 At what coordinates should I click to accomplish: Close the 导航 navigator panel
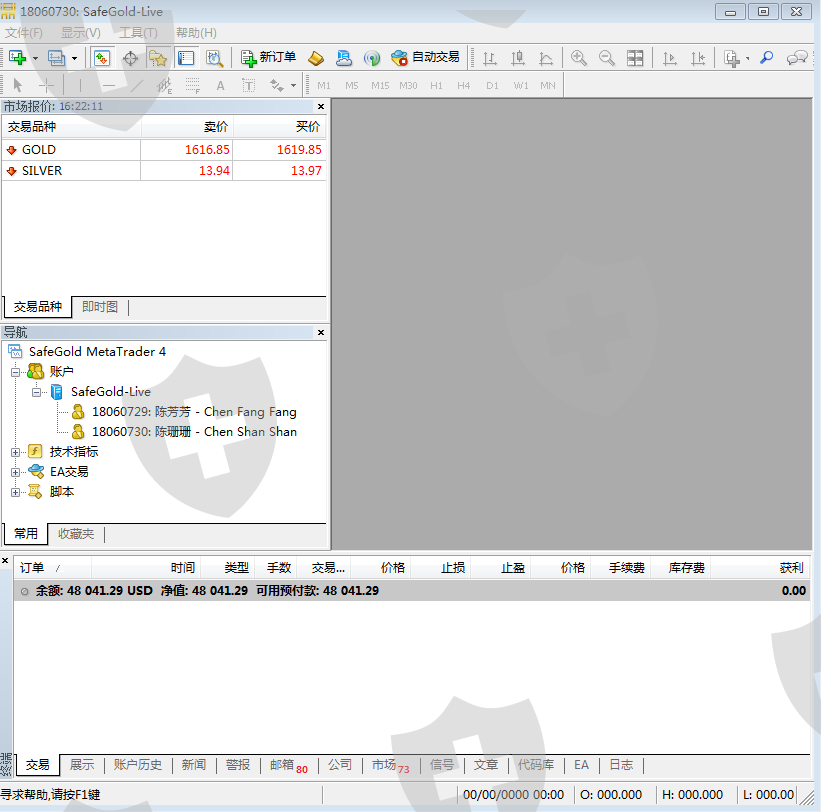tap(321, 332)
